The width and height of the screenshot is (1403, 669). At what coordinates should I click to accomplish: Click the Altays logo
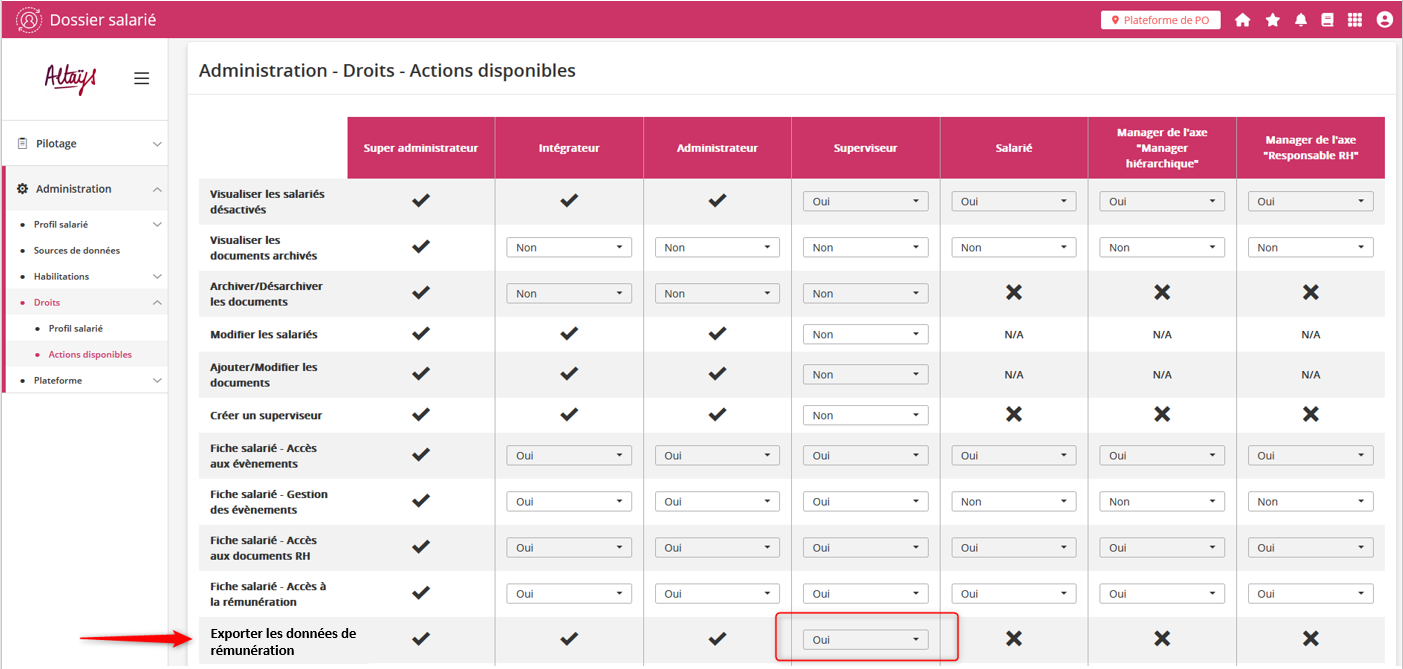[70, 78]
